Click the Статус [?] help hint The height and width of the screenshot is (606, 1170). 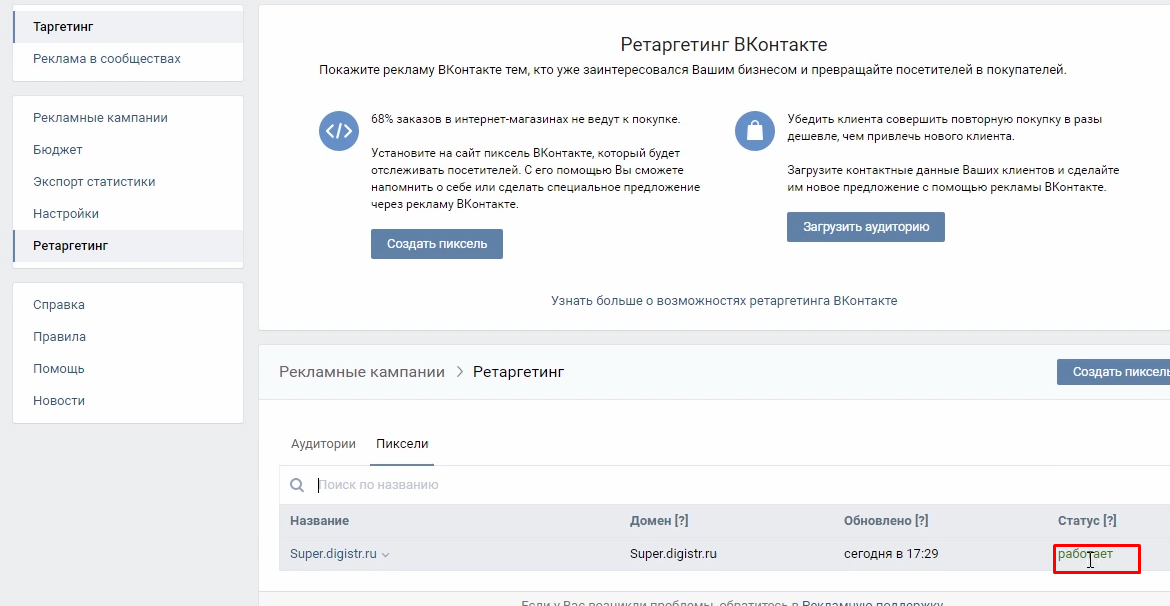click(1109, 521)
